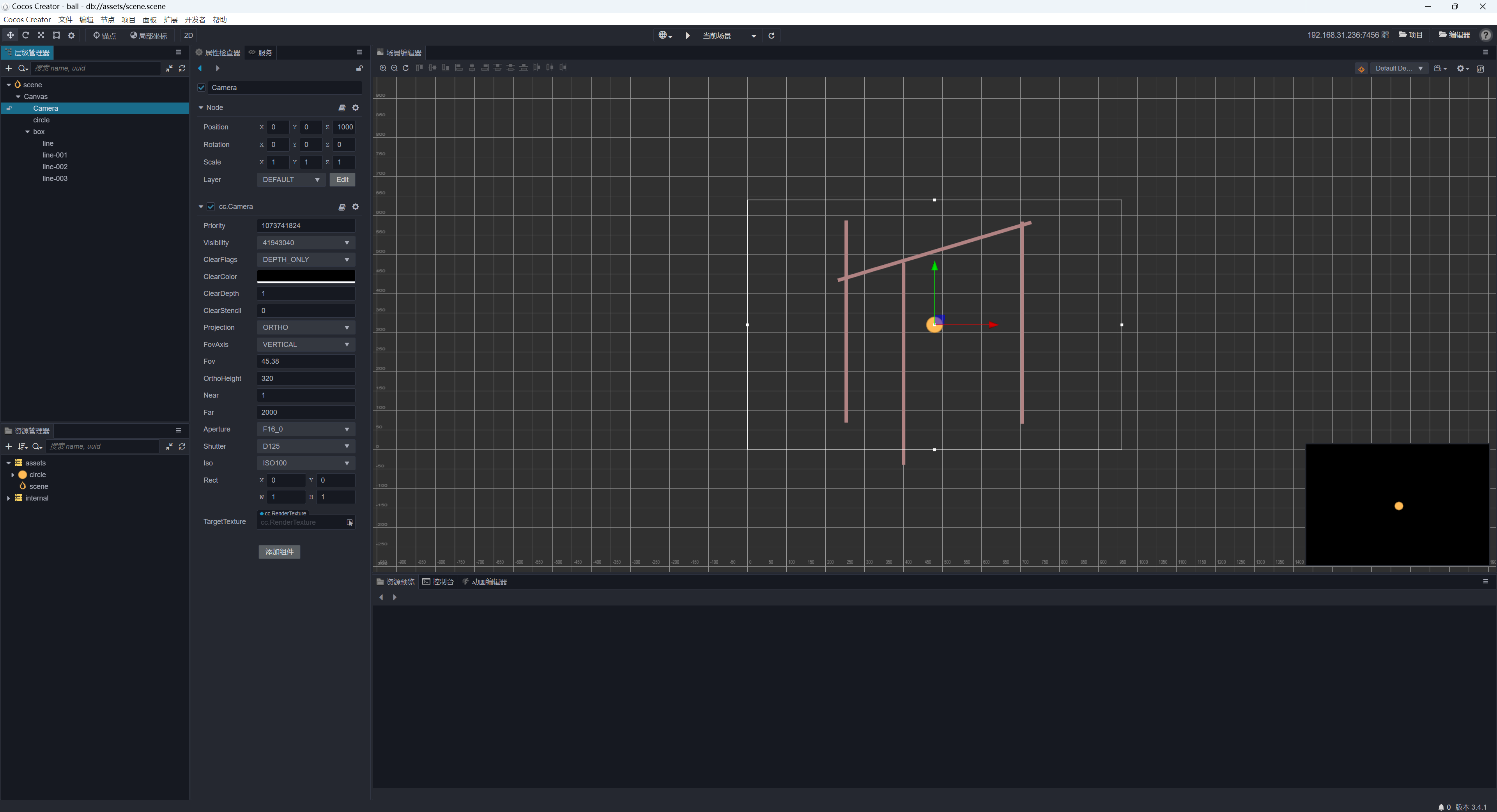Screen dimensions: 1497x812
Task: Click the refresh preview icon
Action: click(x=771, y=35)
